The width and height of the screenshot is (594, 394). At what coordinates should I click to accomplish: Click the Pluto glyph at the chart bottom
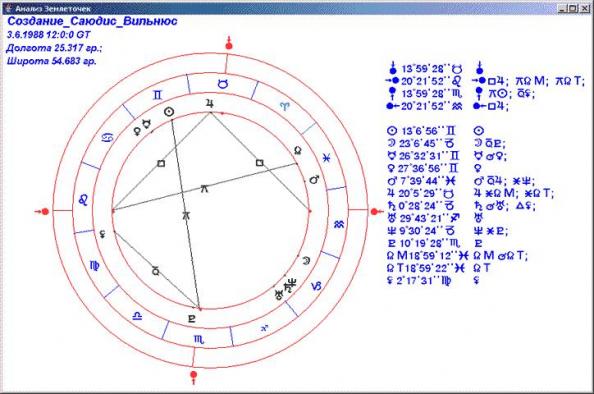pos(192,319)
